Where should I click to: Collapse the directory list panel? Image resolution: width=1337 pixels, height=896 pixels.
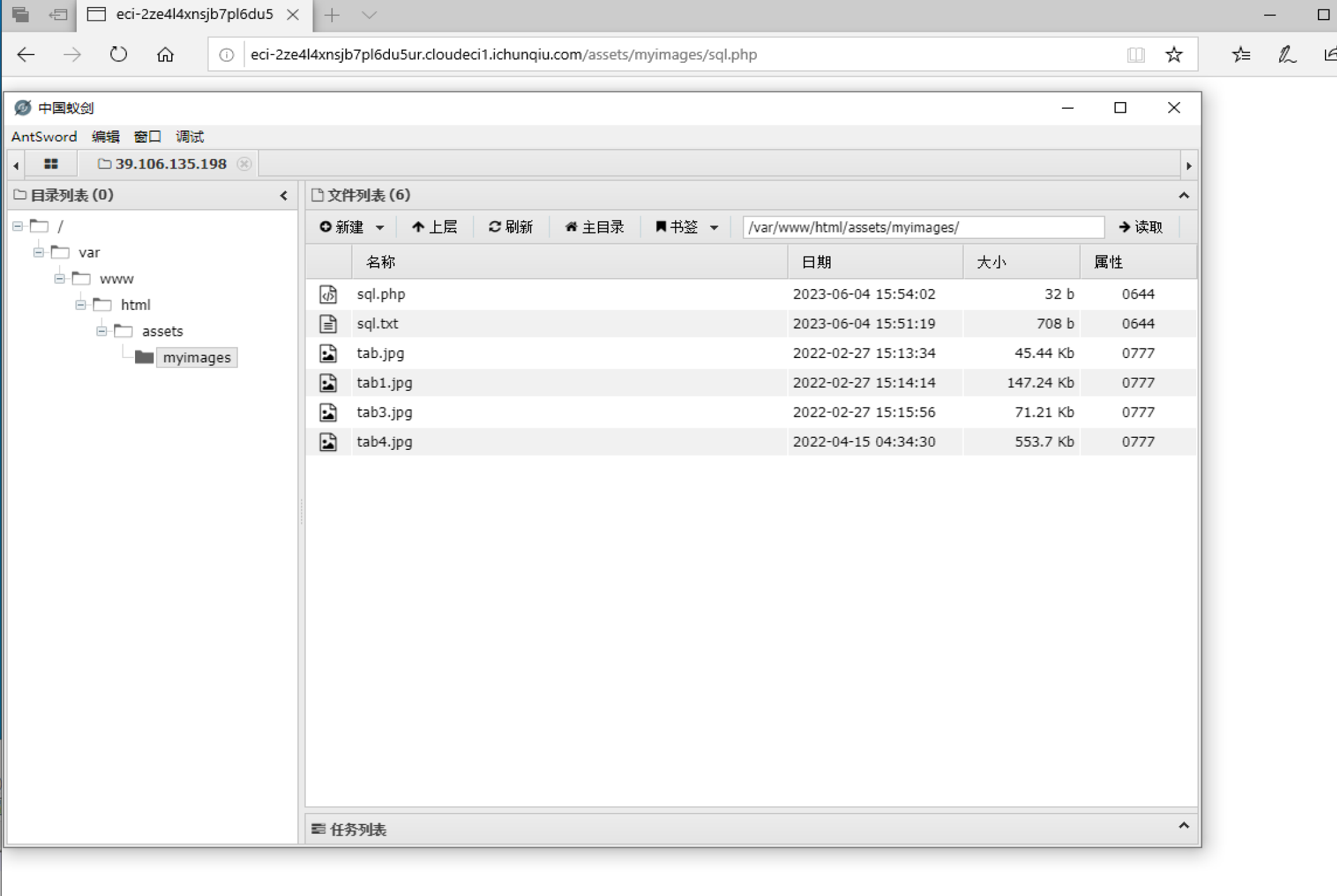tap(283, 196)
